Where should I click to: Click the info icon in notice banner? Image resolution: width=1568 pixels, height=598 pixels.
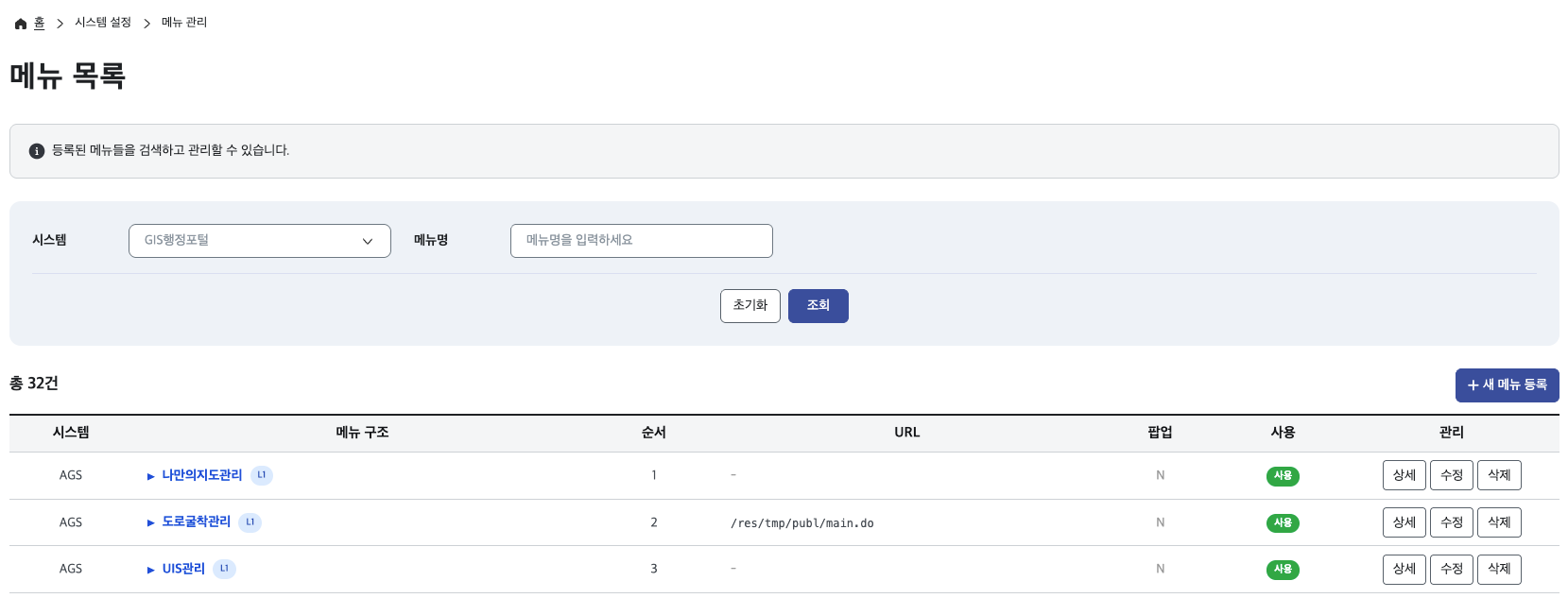(37, 151)
